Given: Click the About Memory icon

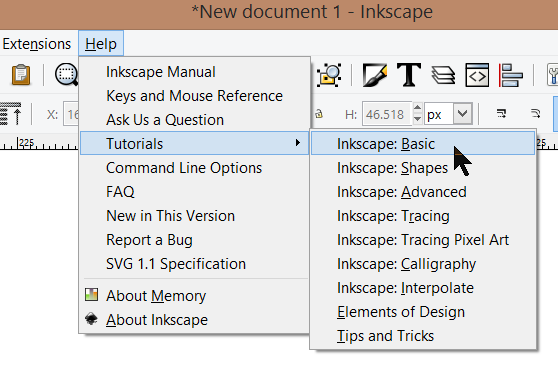Looking at the screenshot, I should (x=91, y=295).
